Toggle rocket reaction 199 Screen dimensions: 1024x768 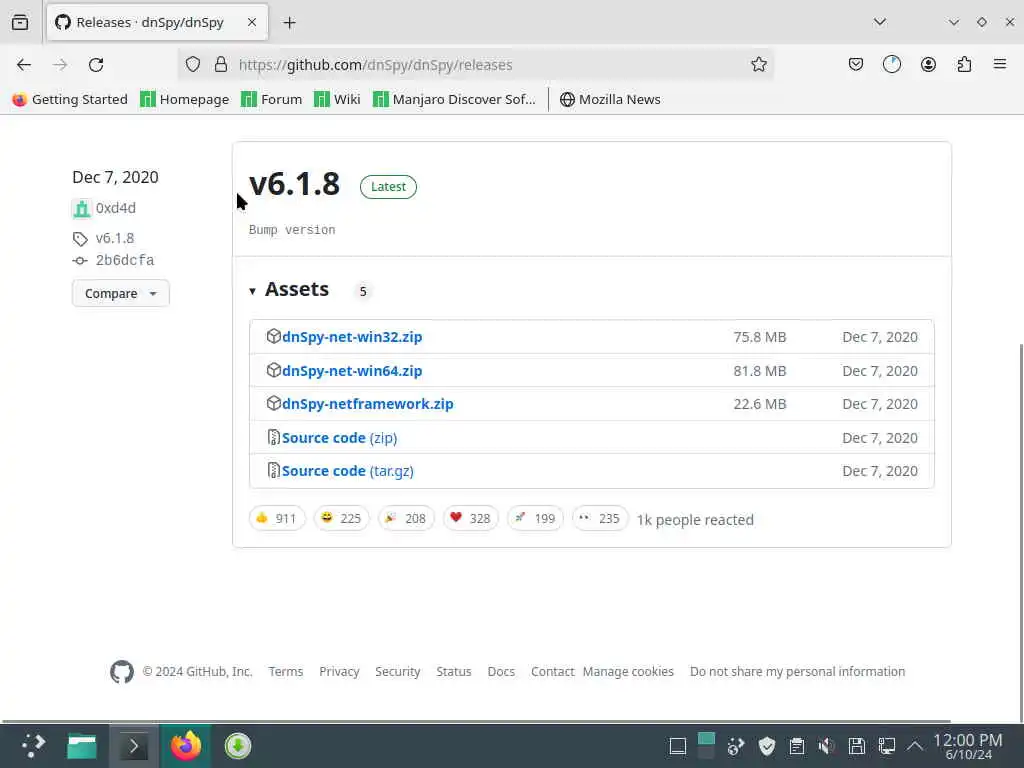point(536,519)
